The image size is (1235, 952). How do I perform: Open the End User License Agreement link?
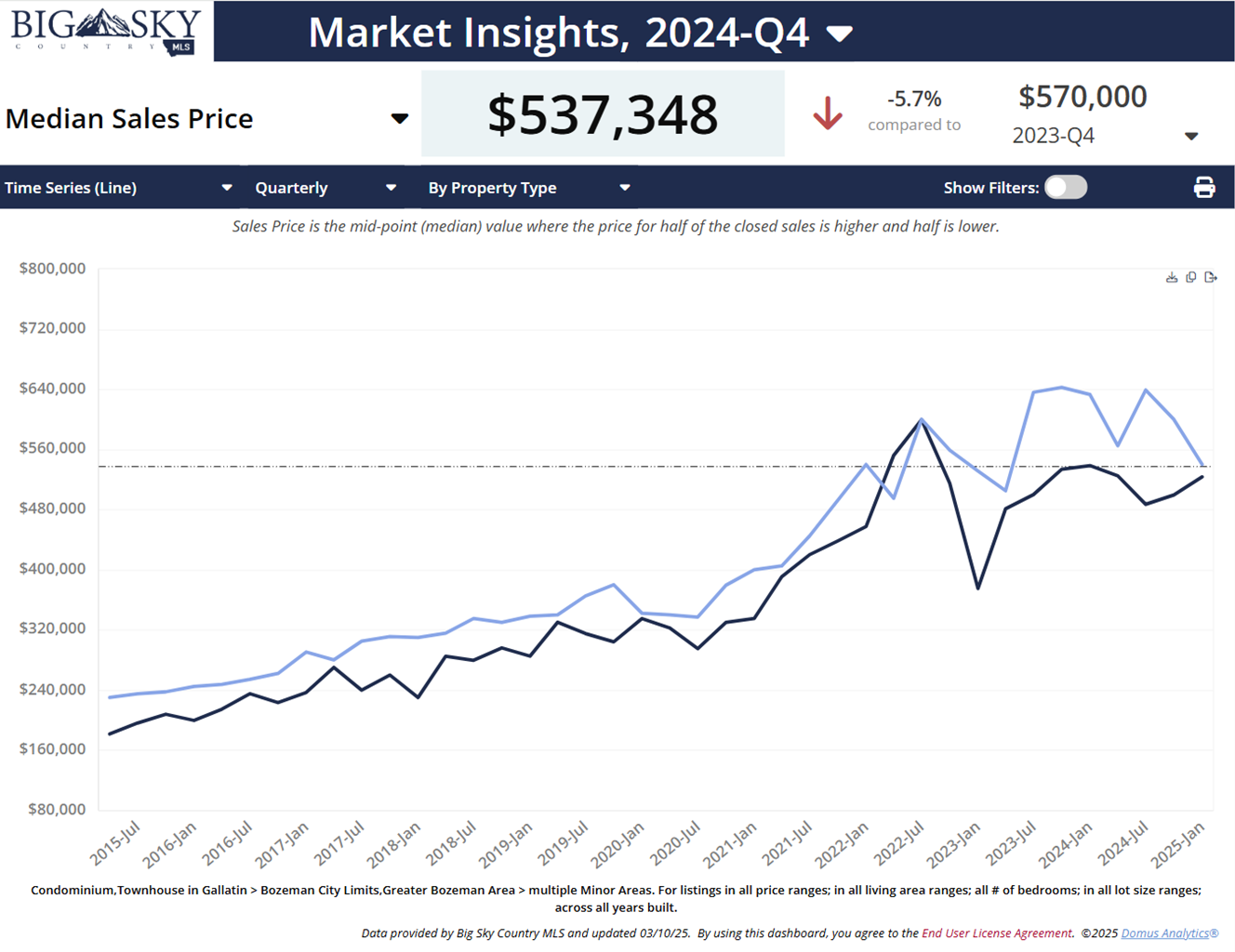[x=996, y=933]
